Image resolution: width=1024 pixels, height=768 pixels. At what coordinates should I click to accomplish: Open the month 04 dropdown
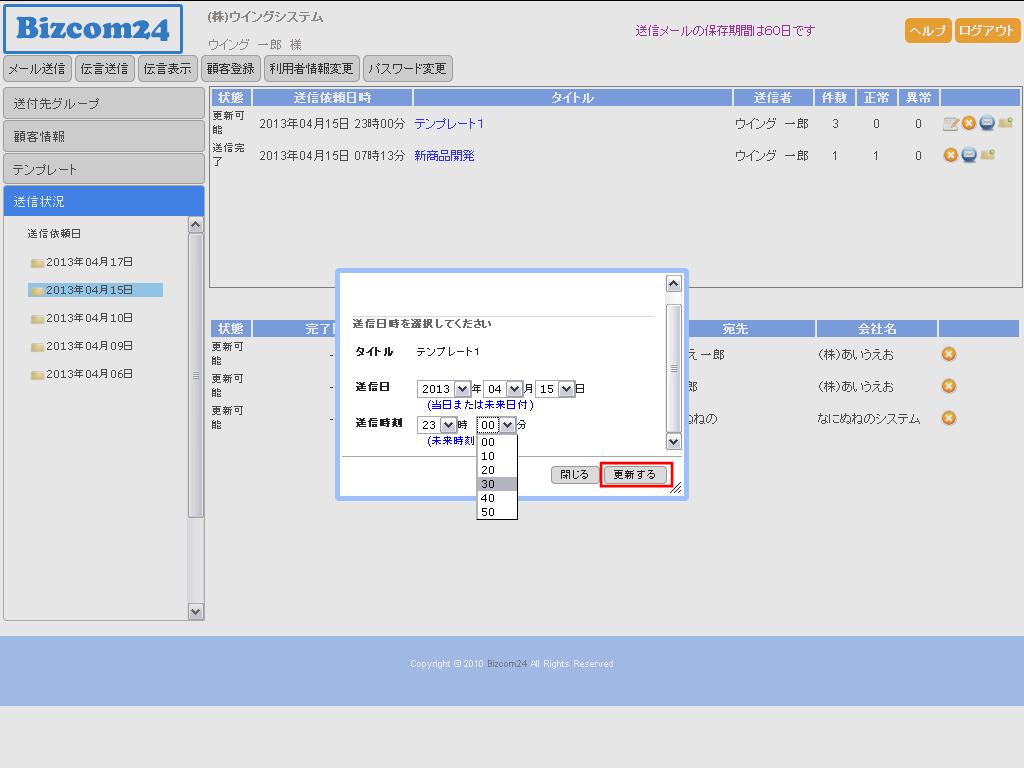point(514,389)
